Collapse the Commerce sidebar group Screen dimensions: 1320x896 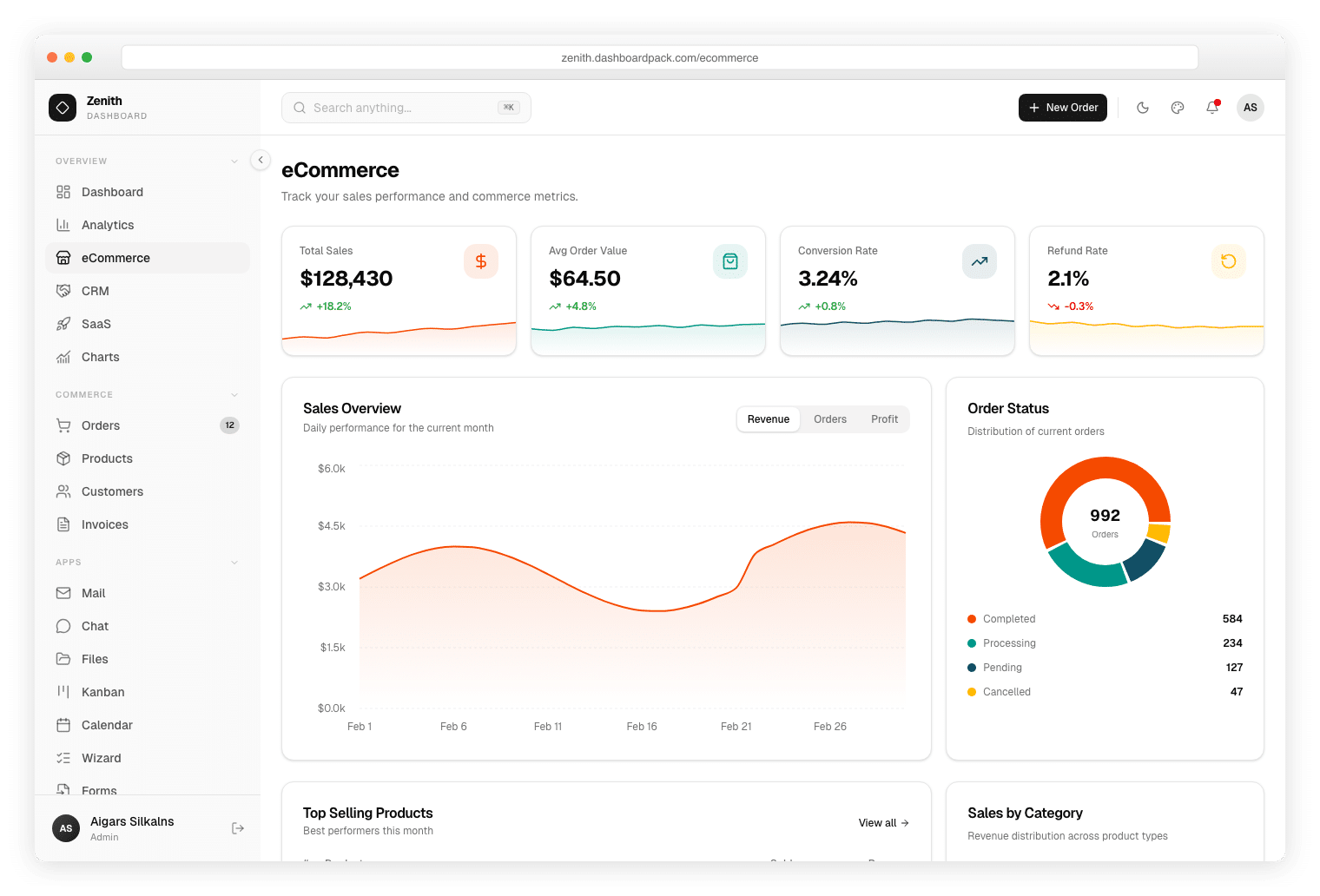[x=234, y=394]
